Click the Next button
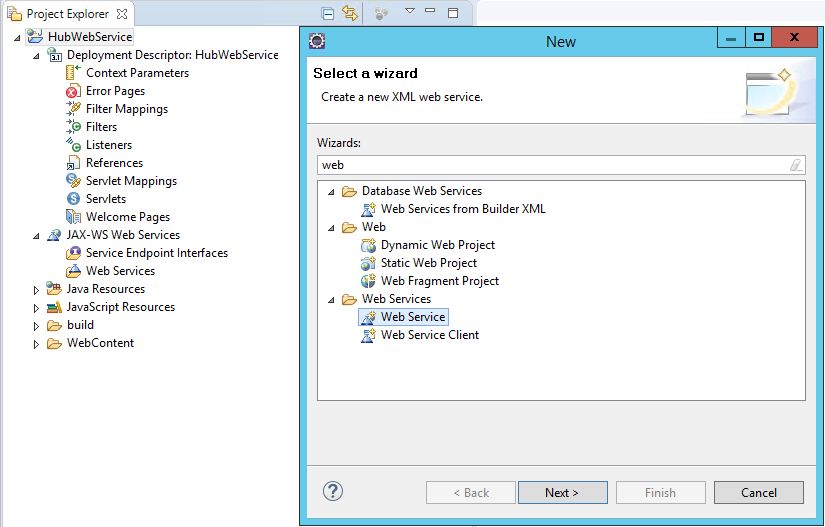Viewport: 825px width, 527px height. [x=562, y=493]
